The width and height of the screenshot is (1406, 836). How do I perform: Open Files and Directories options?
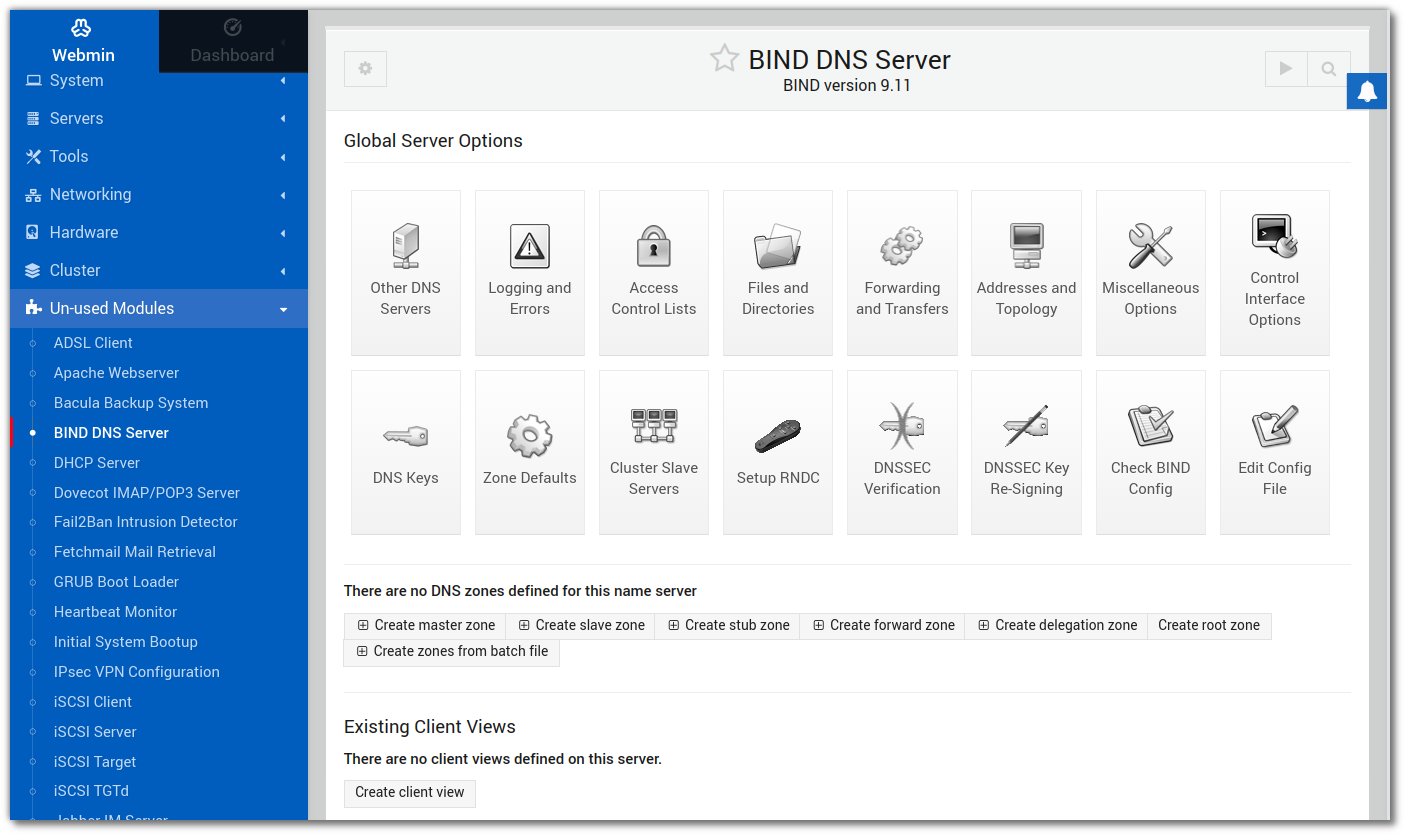(778, 272)
